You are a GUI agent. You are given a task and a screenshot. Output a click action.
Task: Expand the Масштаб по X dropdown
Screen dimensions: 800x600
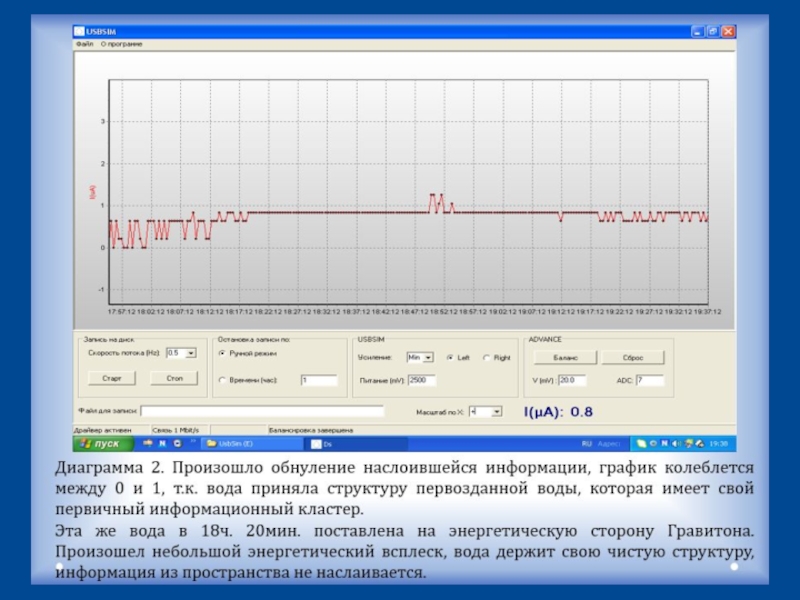[497, 411]
